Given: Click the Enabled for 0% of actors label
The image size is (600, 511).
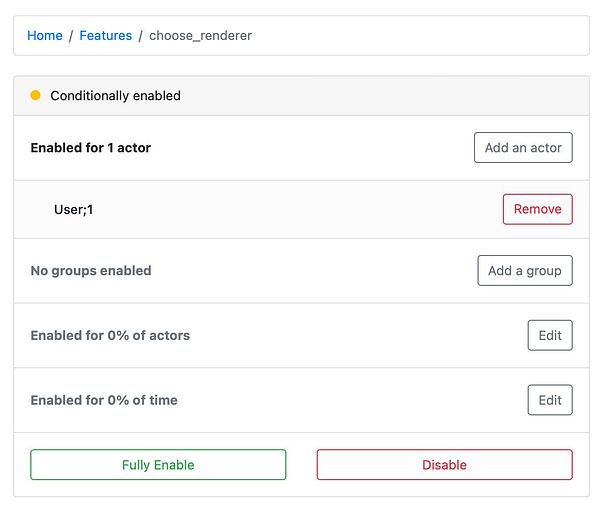Looking at the screenshot, I should 110,336.
